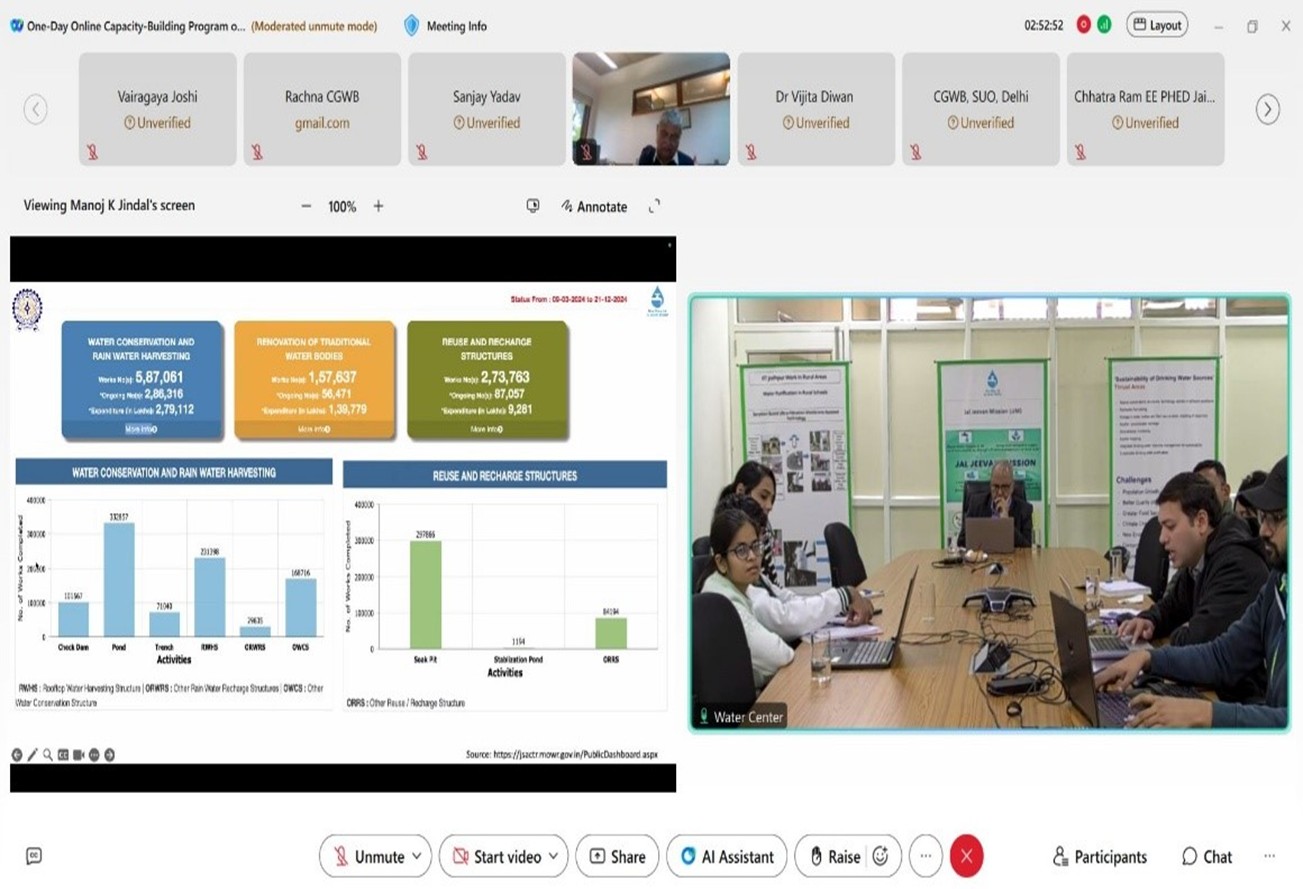Open the AI Assistant panel
Image resolution: width=1303 pixels, height=889 pixels.
(726, 856)
